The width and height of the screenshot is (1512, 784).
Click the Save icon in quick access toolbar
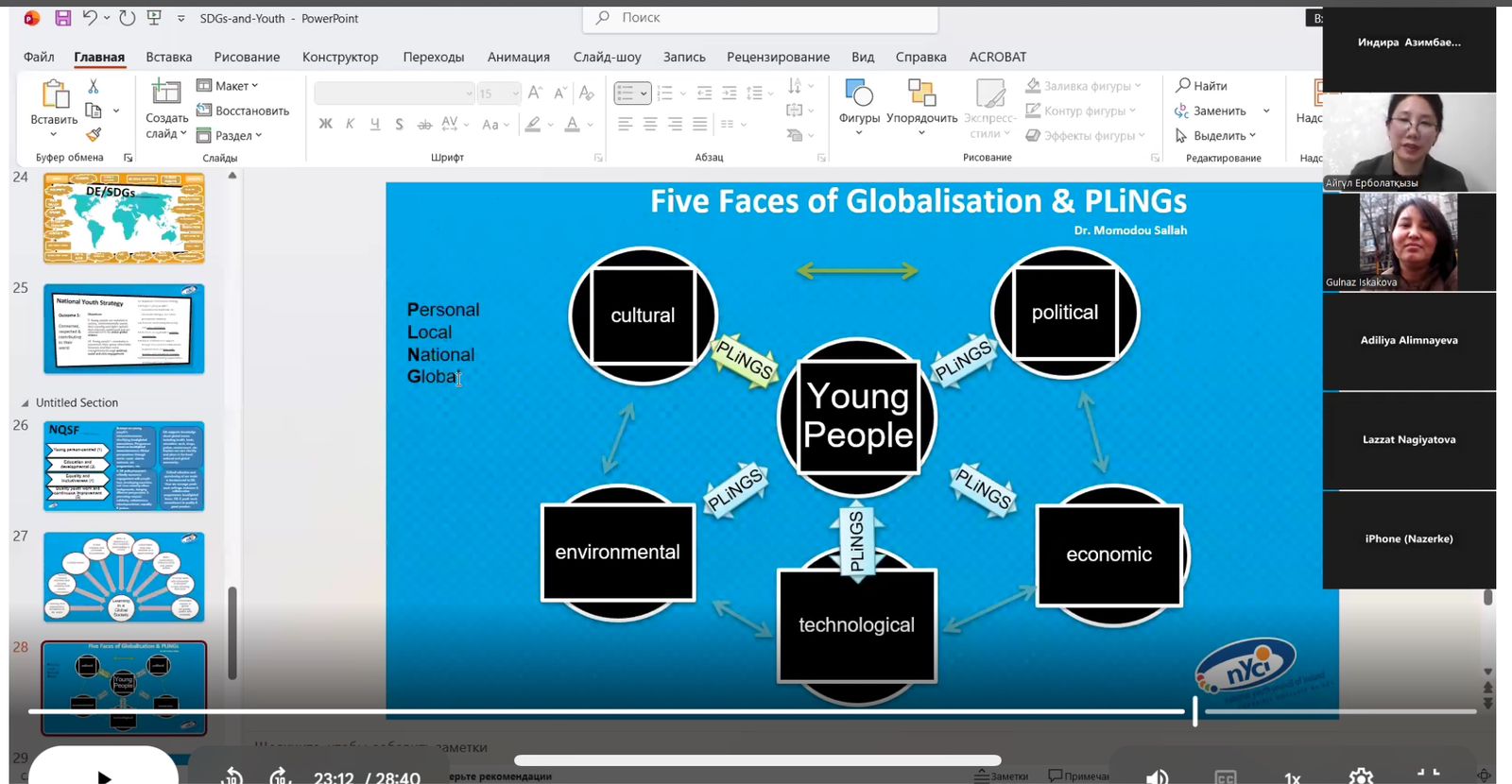(62, 18)
